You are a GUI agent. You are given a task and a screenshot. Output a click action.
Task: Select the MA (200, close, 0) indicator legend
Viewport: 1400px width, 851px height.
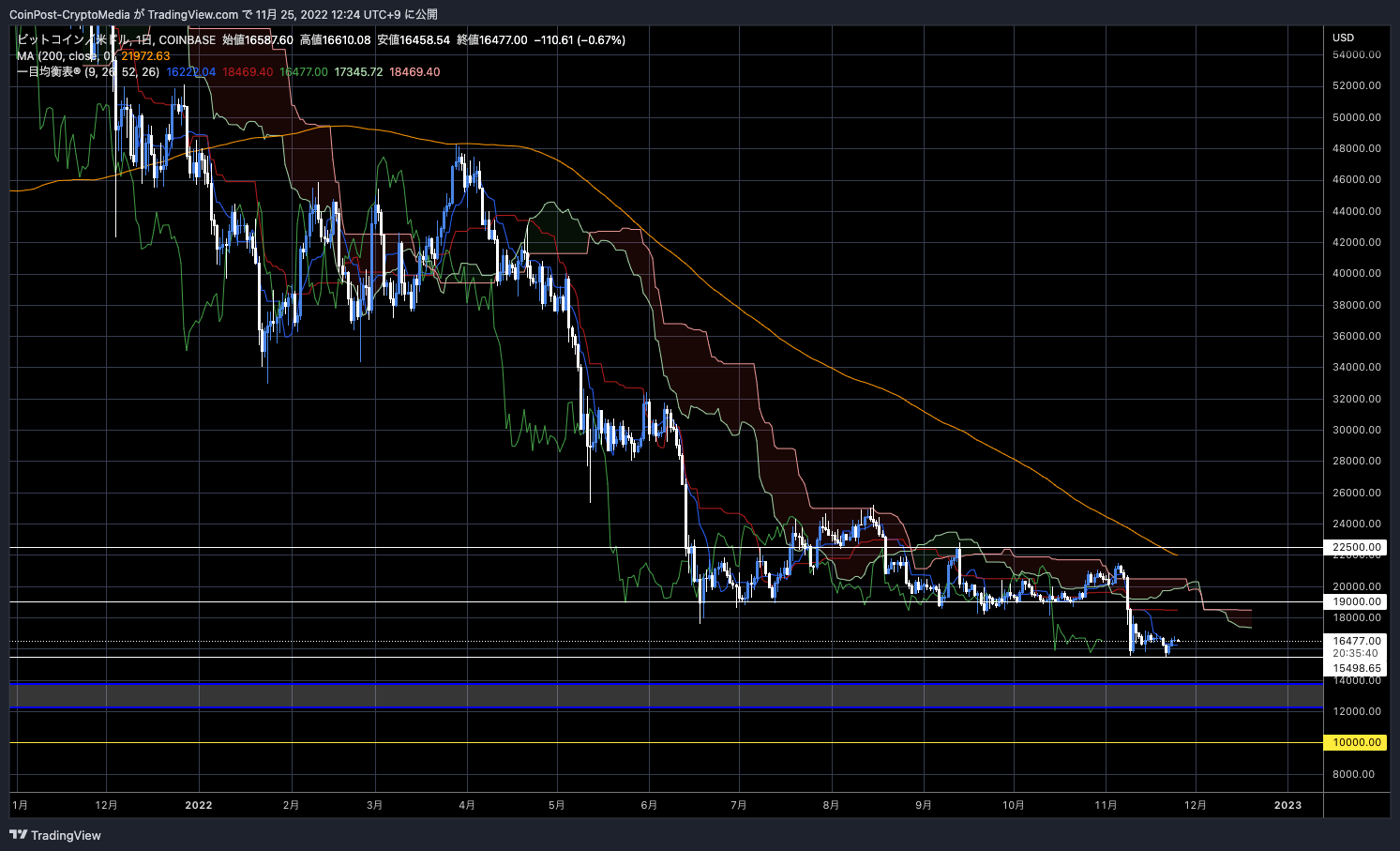(x=66, y=56)
